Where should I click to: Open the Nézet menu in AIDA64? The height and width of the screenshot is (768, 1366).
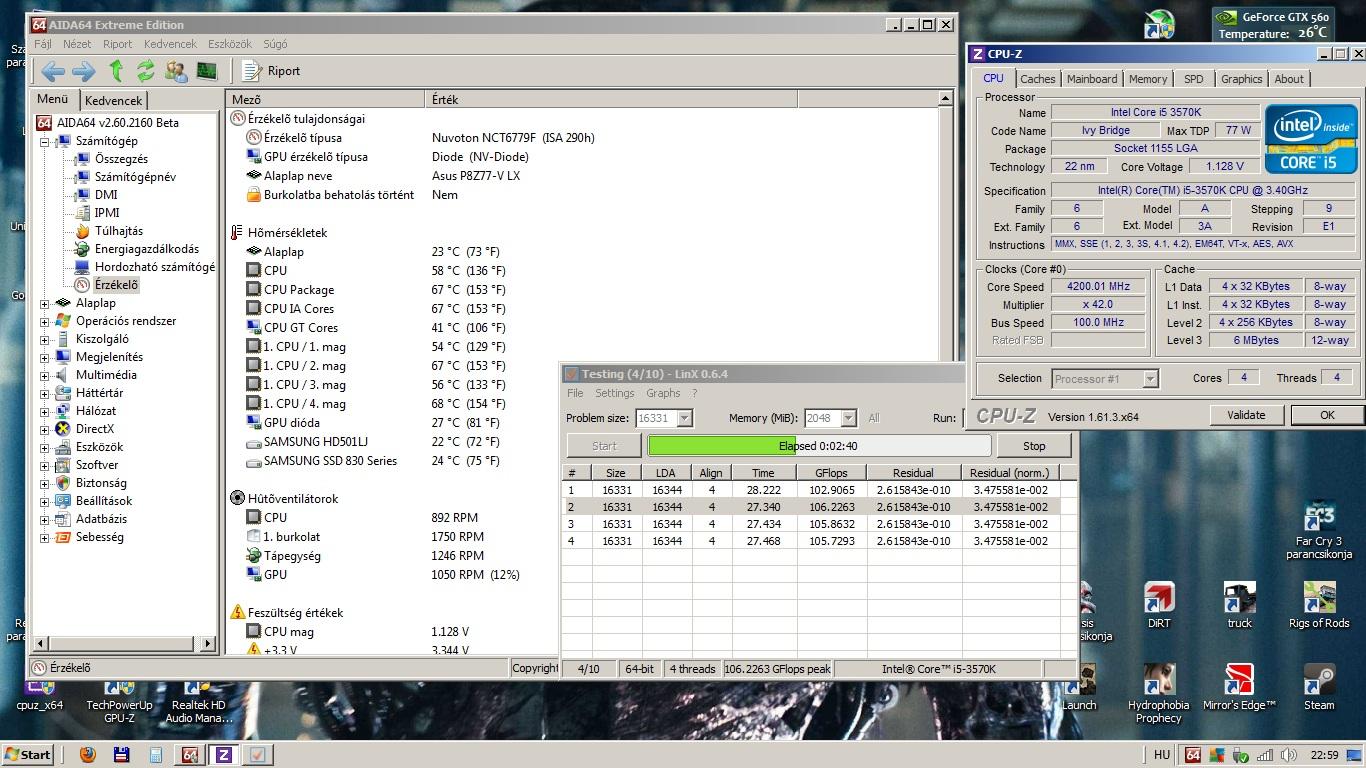point(77,44)
